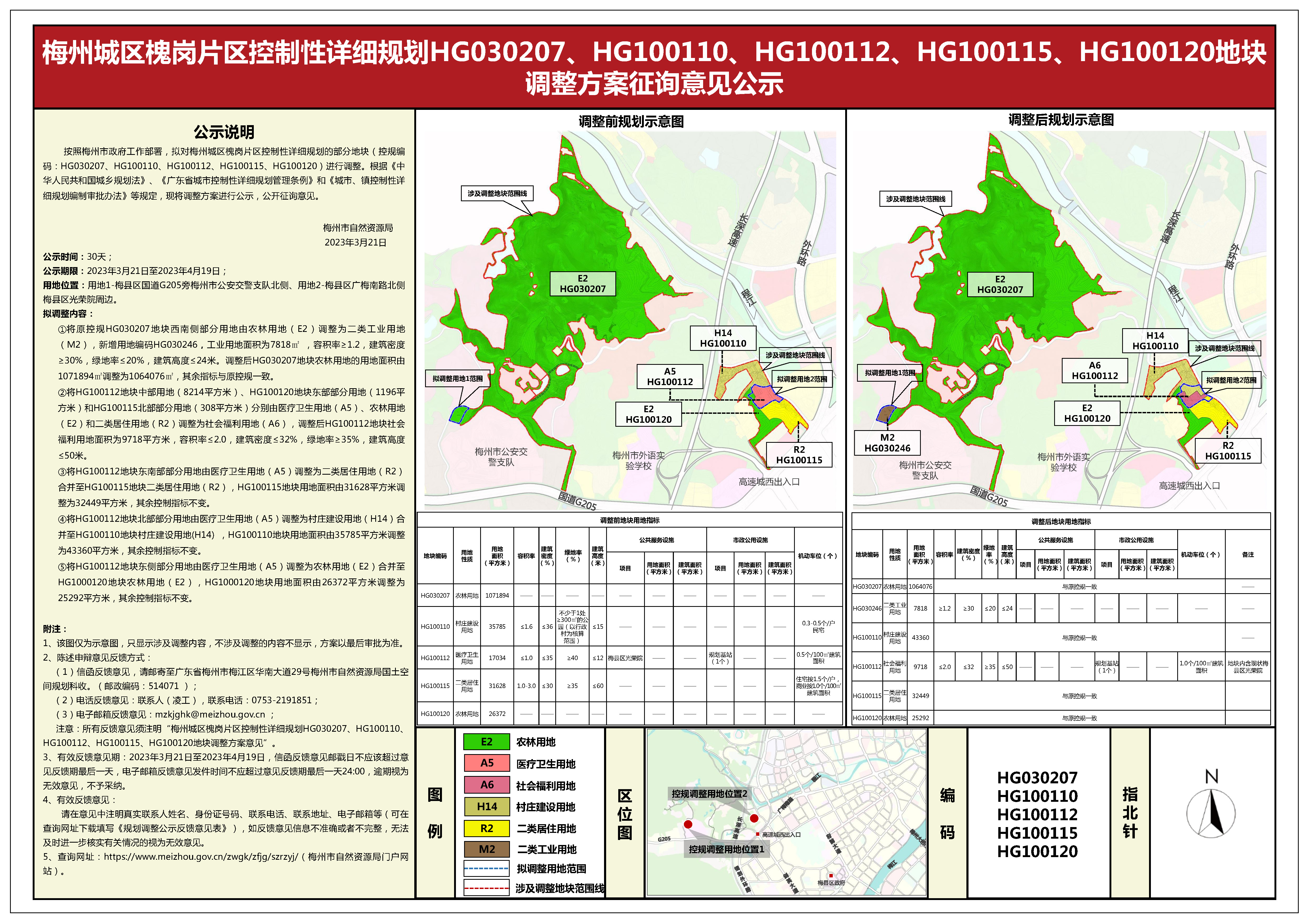Click 国道G205 road label on the pre-adjustment map
Screen dimensions: 1309x924
577,501
